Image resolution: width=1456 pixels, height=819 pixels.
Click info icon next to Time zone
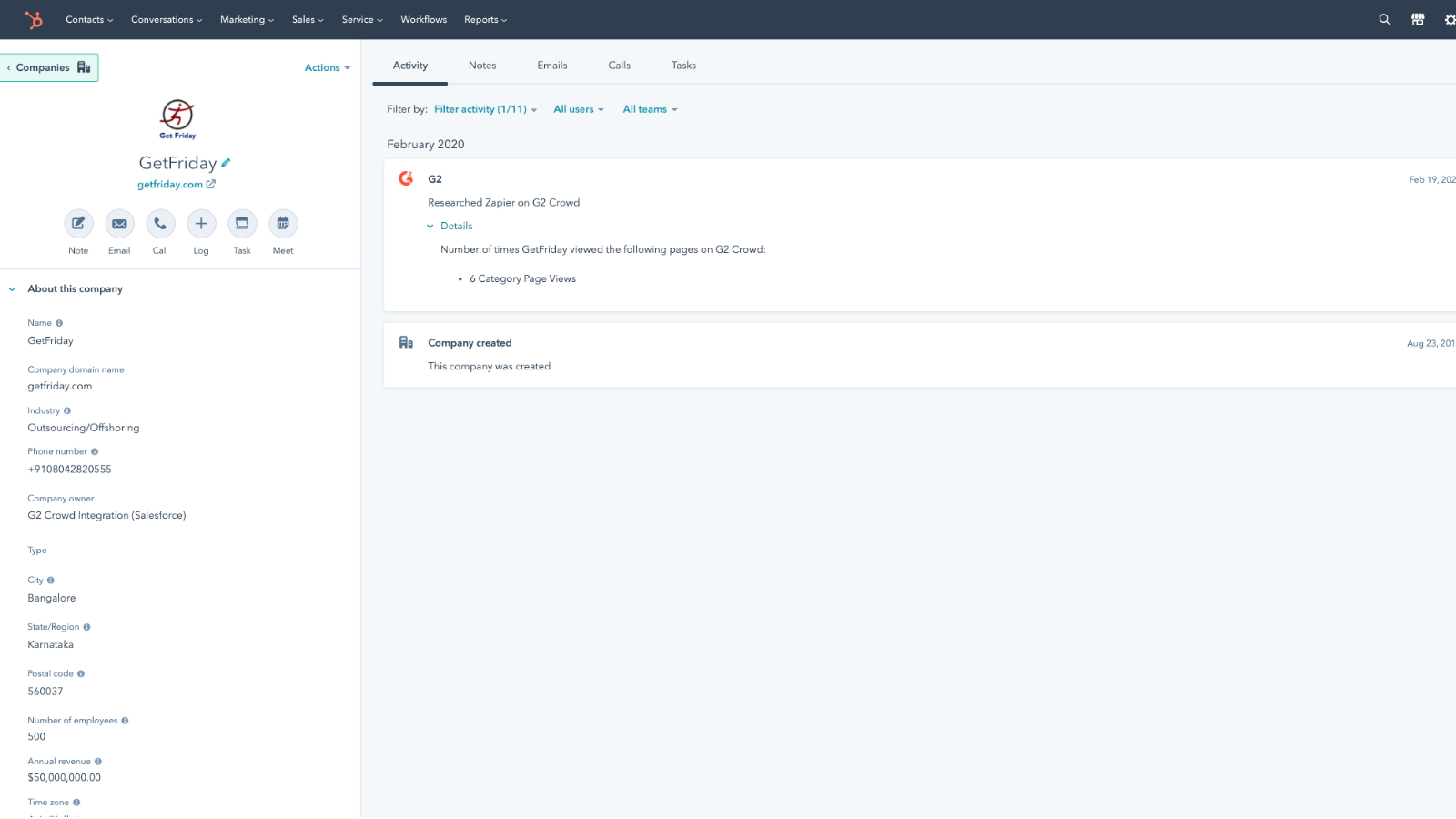(76, 803)
